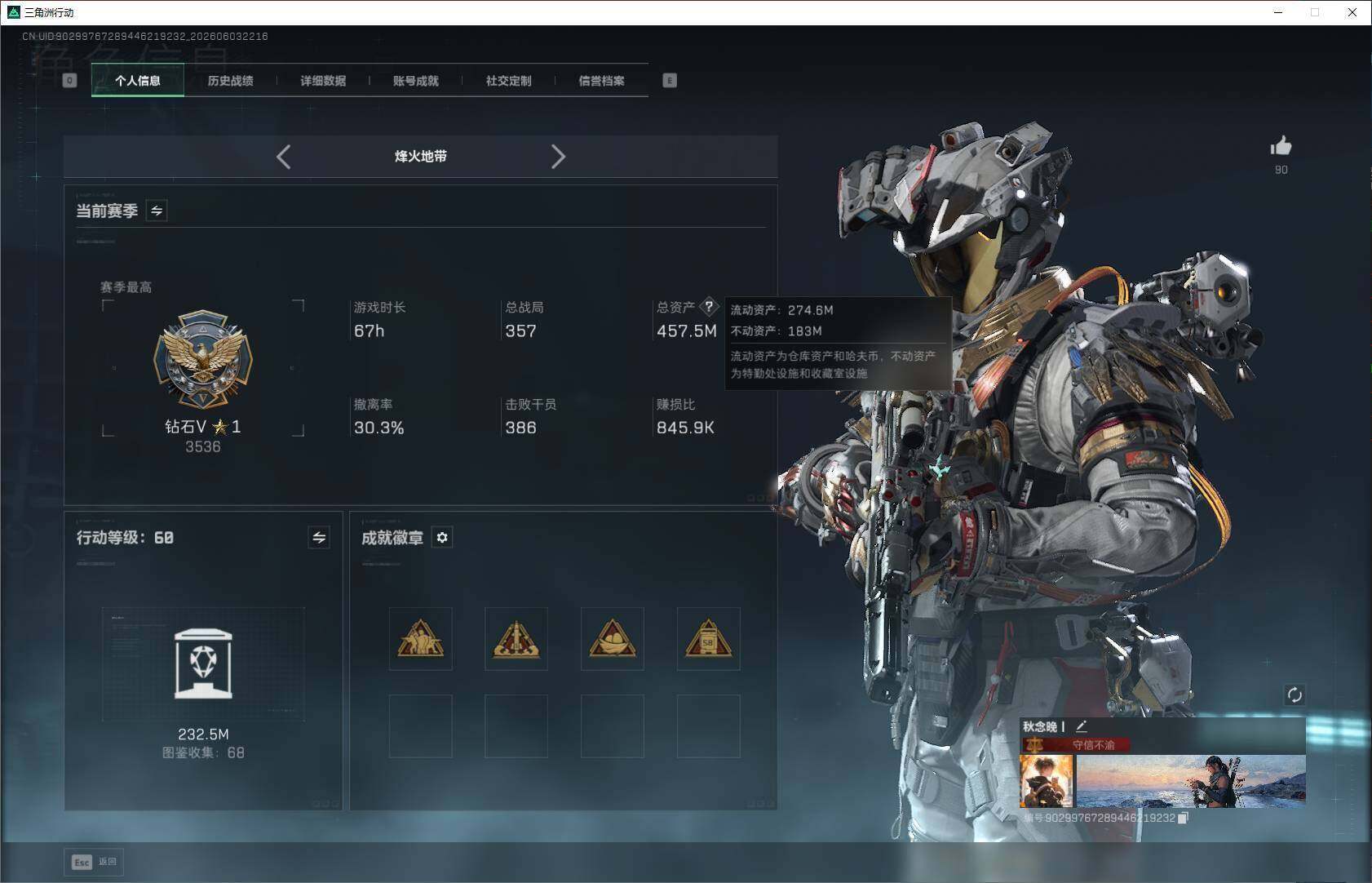Click the 撤离率 30.3% value

(x=378, y=428)
